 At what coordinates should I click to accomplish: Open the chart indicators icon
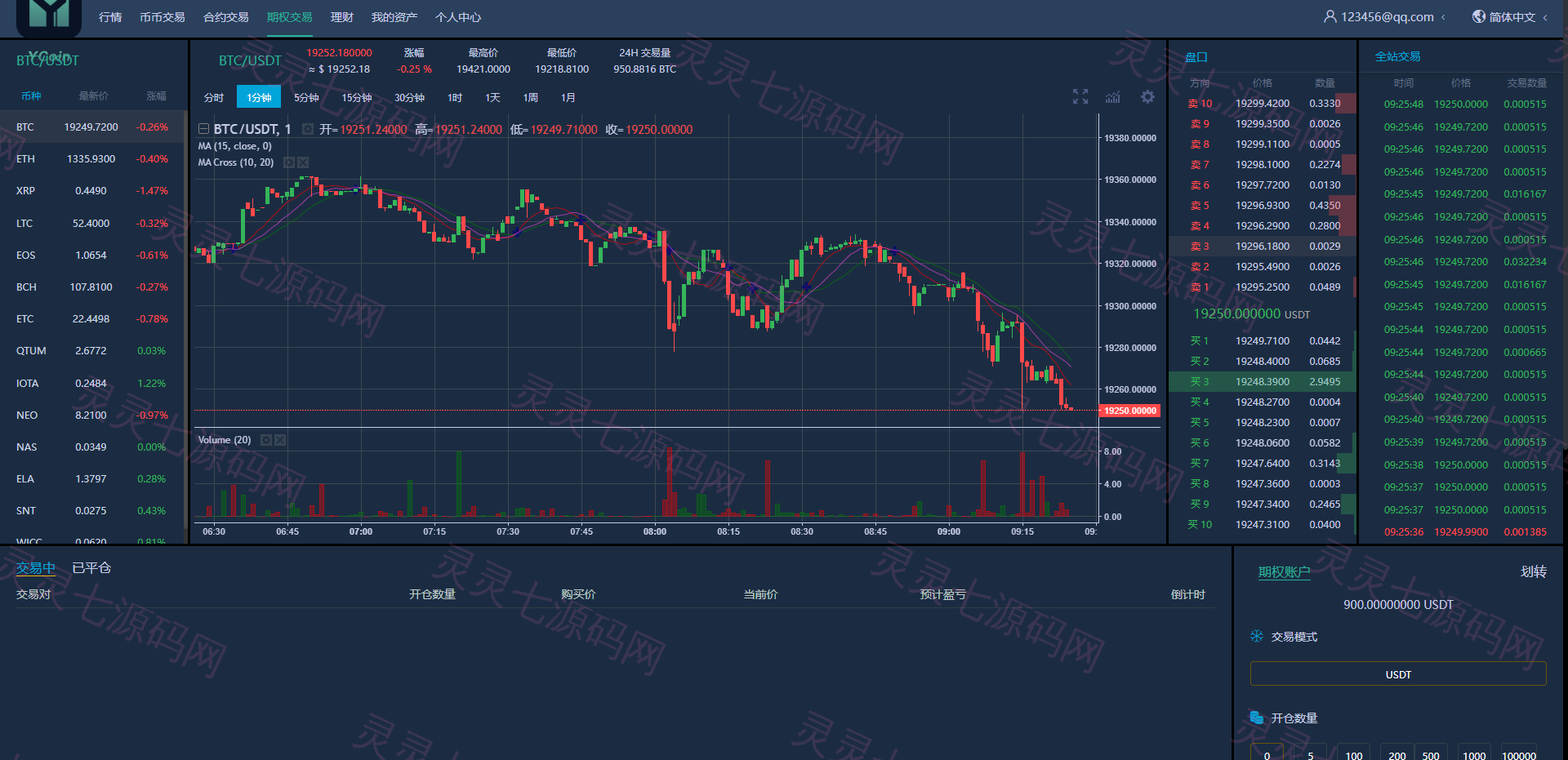[x=1113, y=97]
